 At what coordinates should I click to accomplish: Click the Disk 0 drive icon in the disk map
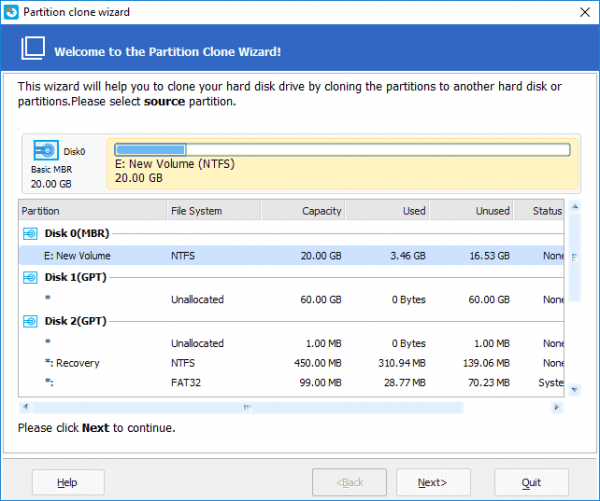(x=46, y=152)
